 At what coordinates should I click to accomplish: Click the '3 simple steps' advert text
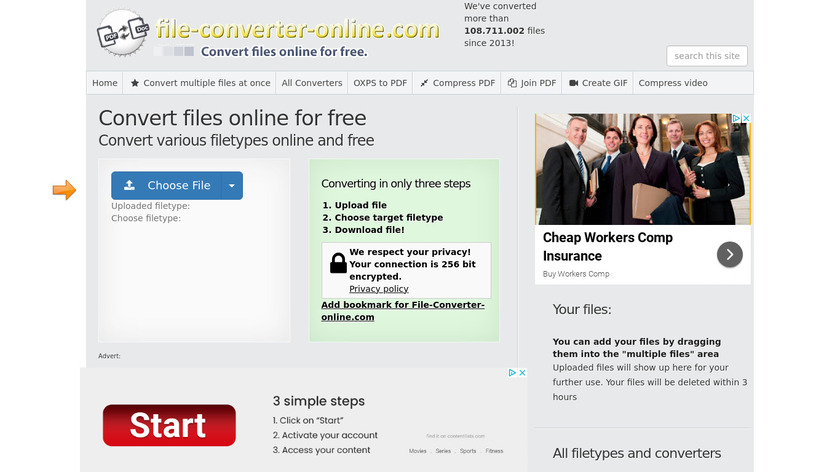(319, 401)
